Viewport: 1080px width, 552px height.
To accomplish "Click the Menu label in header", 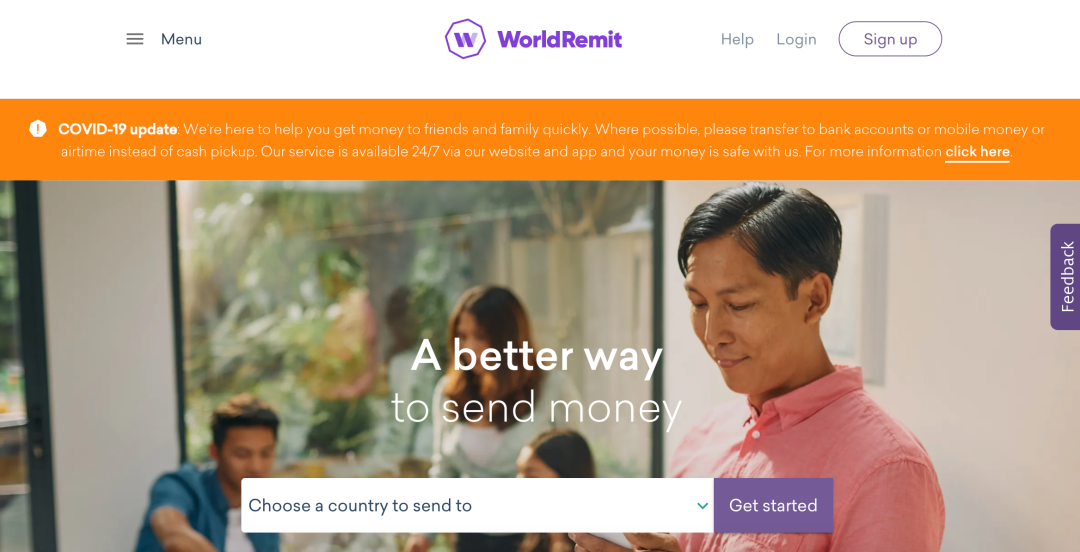I will pos(181,39).
